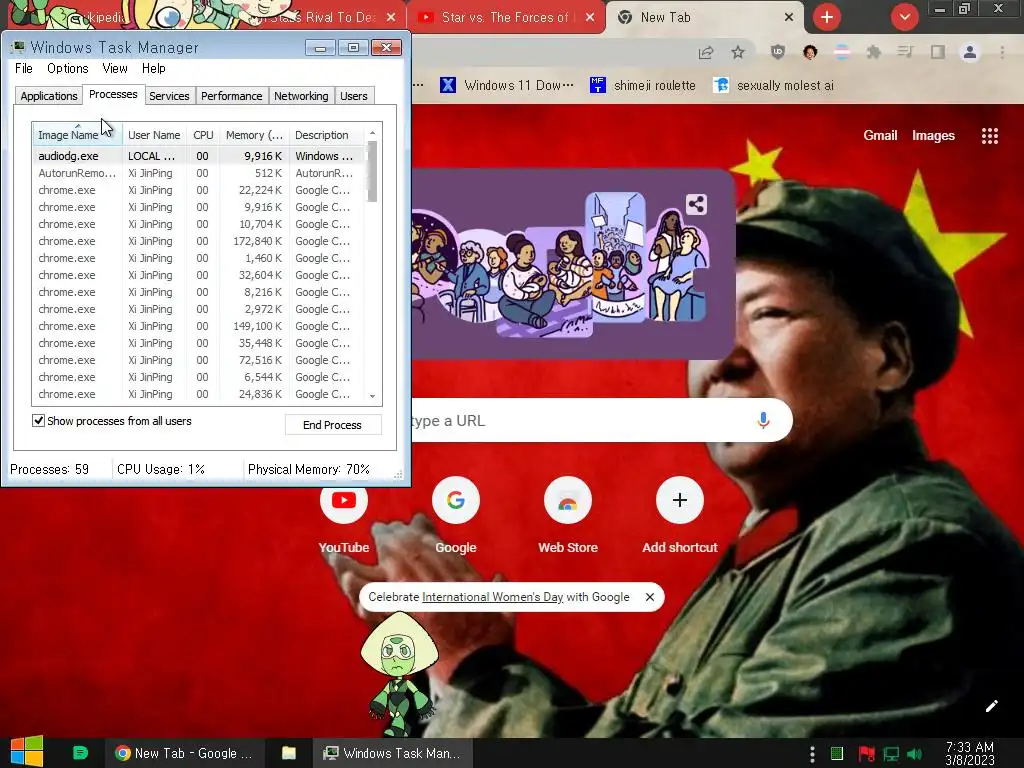Switch to the Networking tab
This screenshot has height=768, width=1024.
[301, 96]
